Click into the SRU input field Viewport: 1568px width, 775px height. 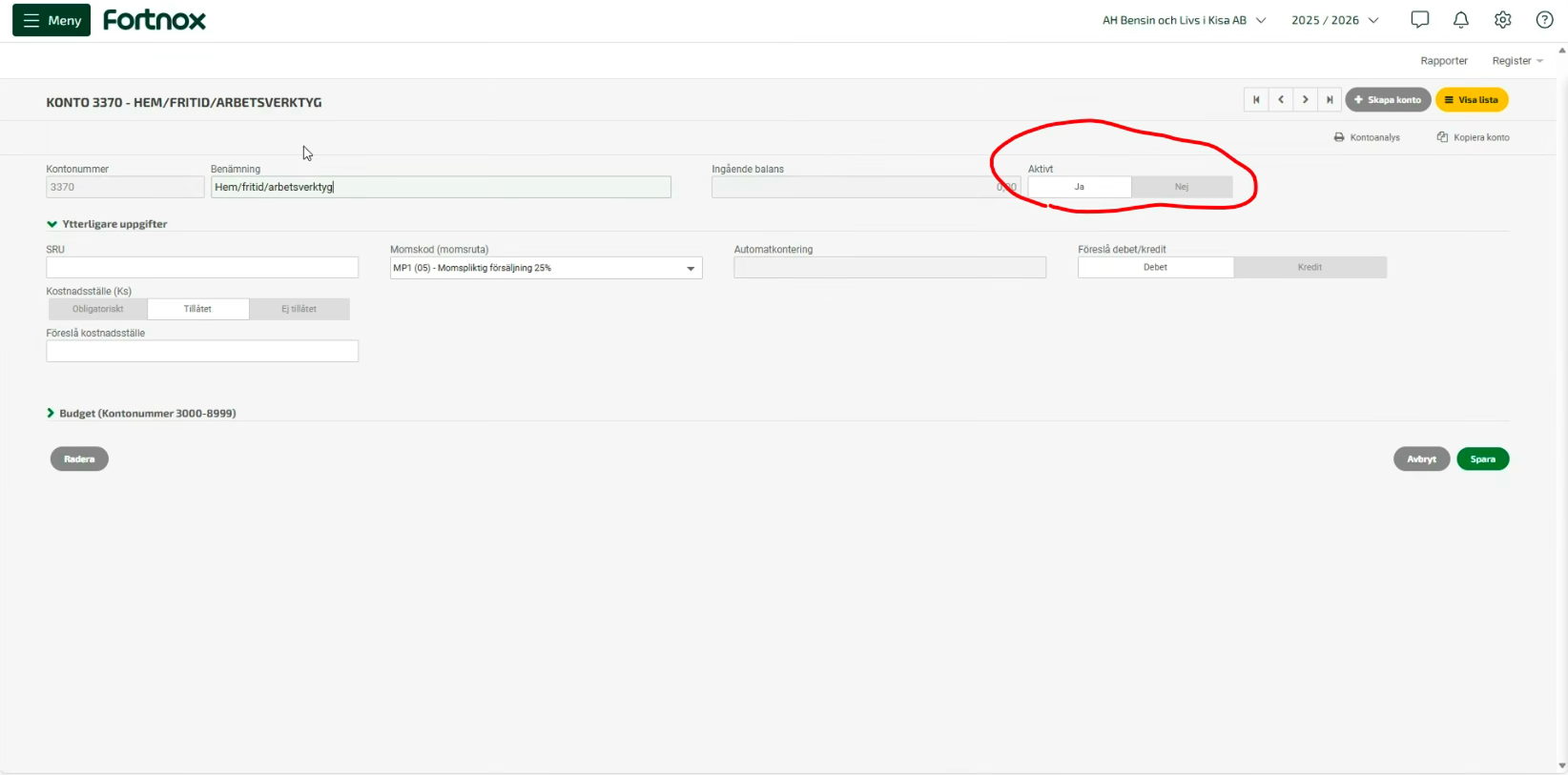click(202, 268)
